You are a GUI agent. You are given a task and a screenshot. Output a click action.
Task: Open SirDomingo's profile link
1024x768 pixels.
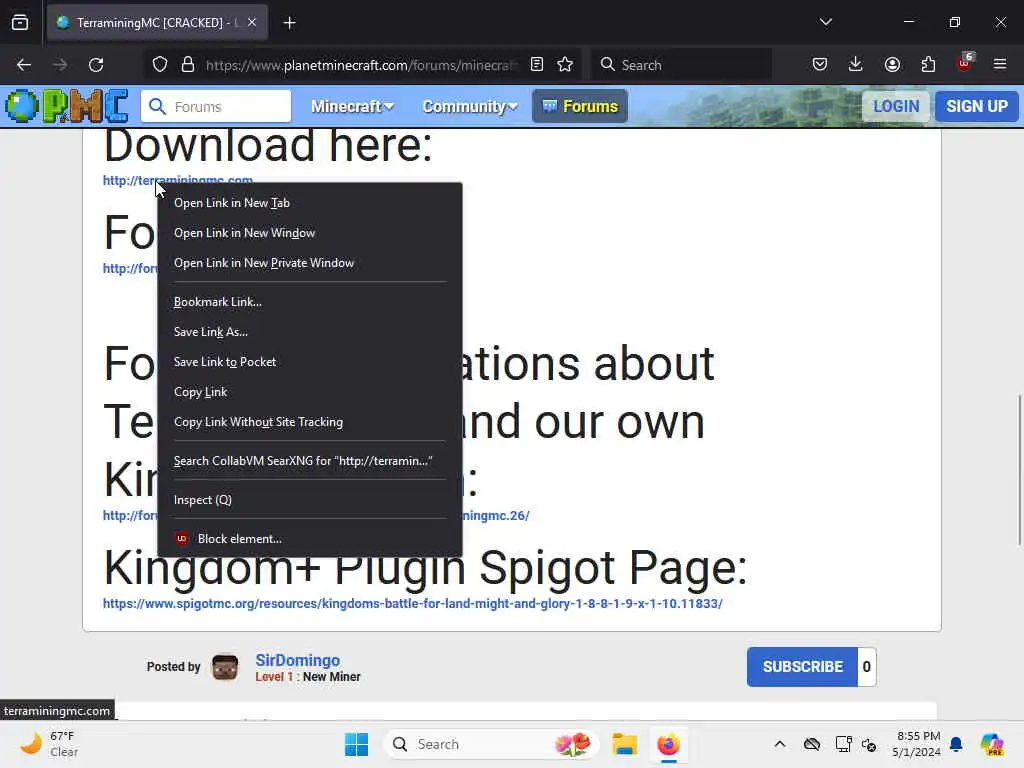tap(297, 660)
